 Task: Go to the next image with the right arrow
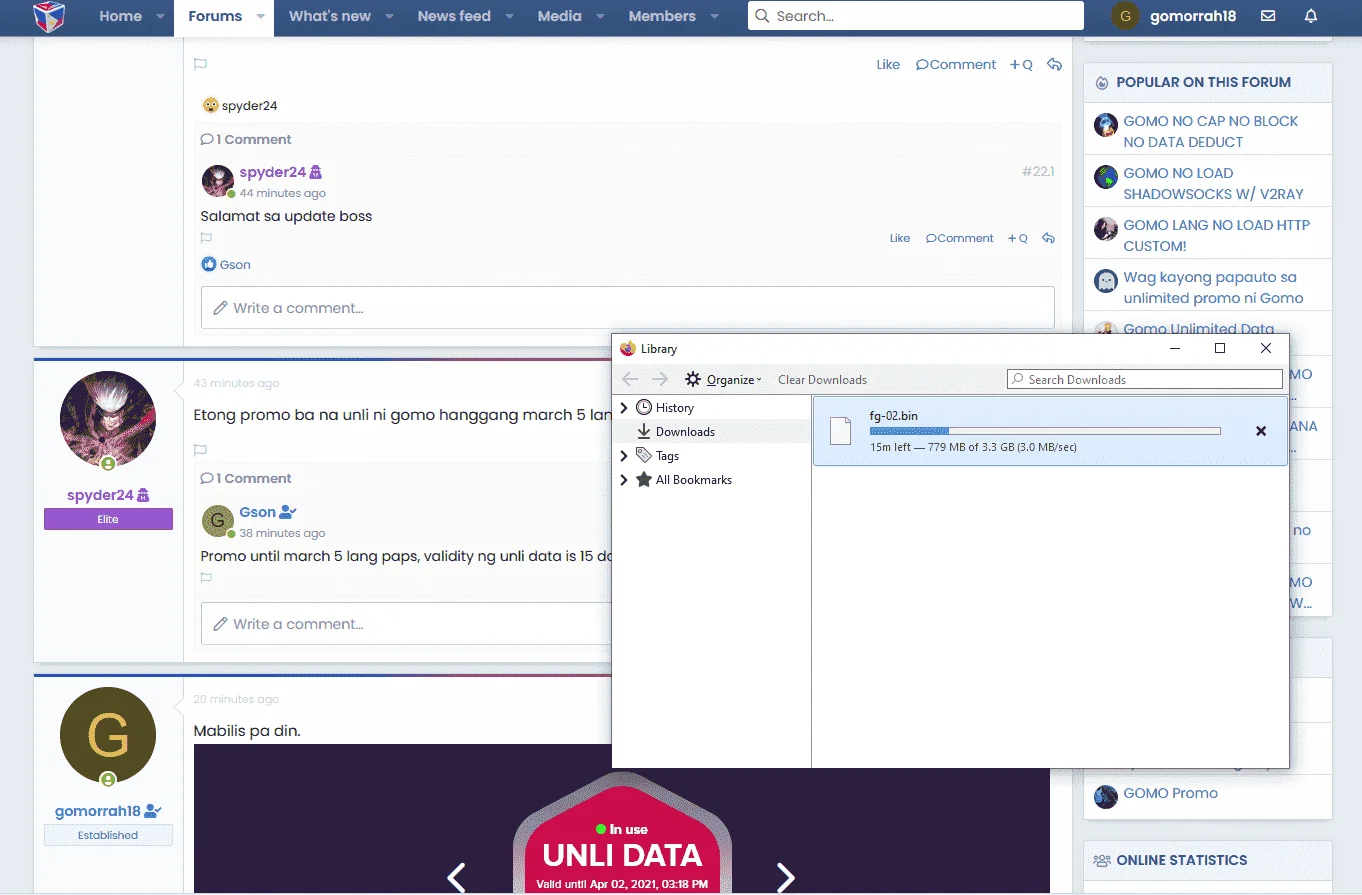point(786,878)
